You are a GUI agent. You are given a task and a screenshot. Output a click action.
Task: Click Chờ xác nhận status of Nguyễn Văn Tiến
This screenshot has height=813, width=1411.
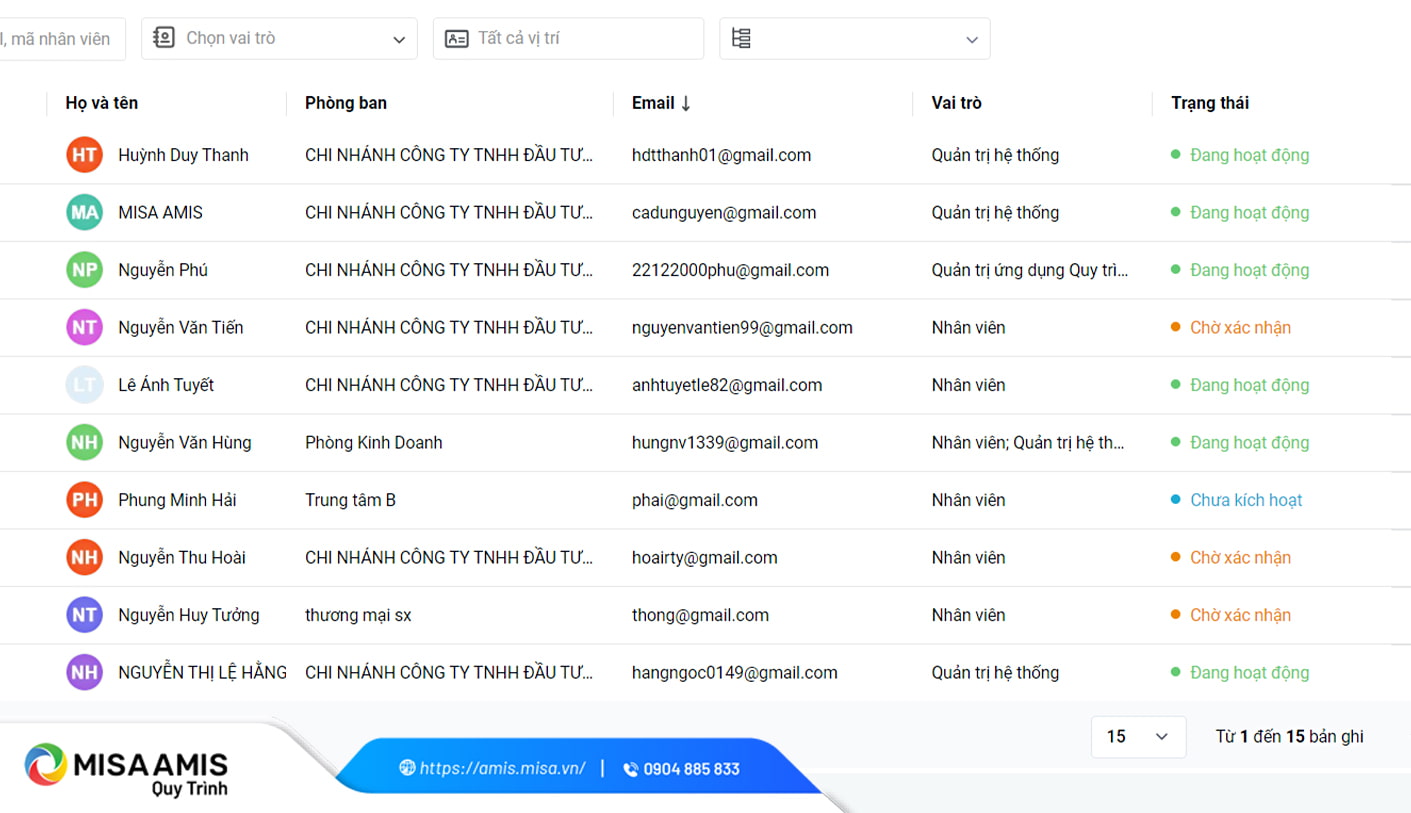pos(1231,327)
